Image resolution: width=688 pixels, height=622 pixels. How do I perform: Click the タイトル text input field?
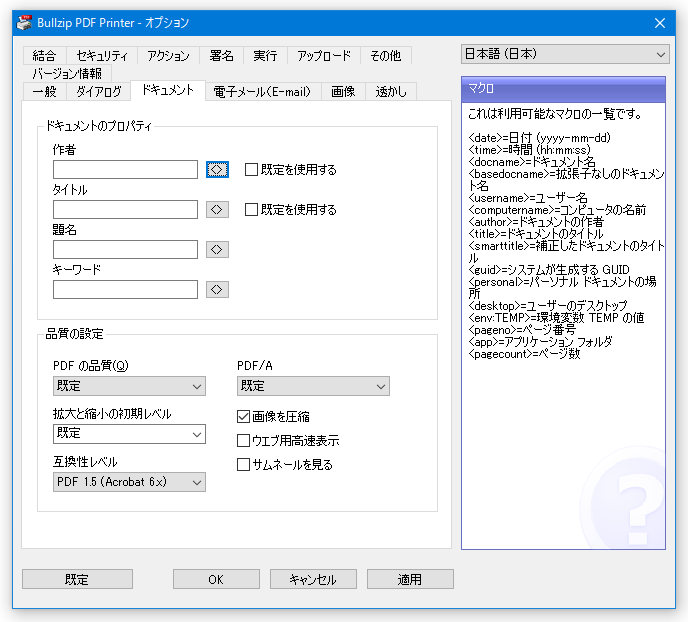pyautogui.click(x=125, y=210)
